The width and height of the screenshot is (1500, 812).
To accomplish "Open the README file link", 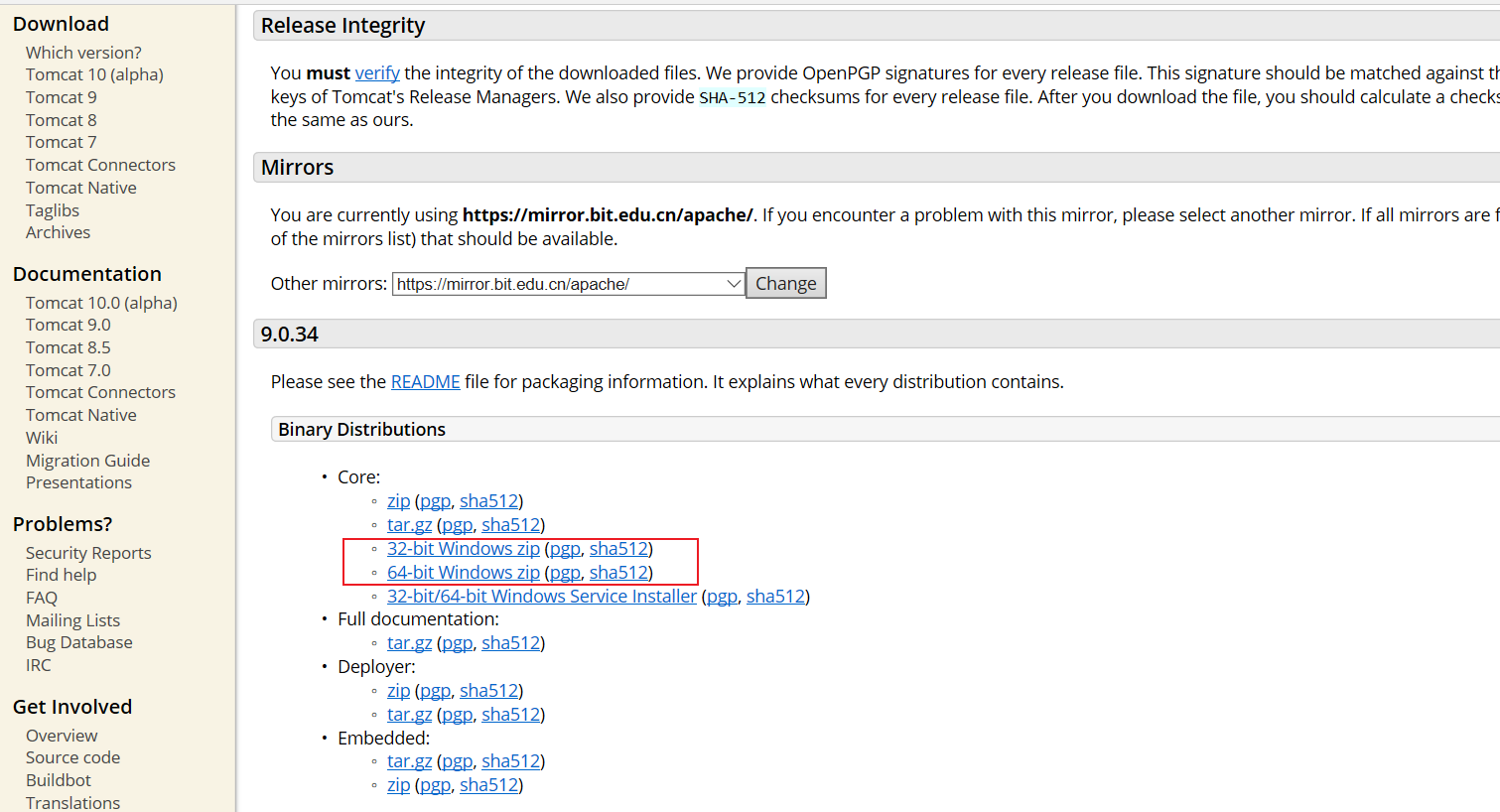I will [x=425, y=382].
